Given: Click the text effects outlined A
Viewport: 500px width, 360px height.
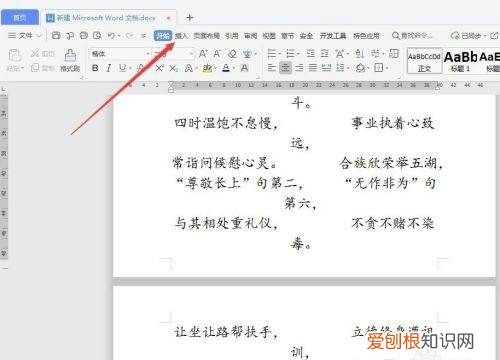Looking at the screenshot, I should click(188, 68).
